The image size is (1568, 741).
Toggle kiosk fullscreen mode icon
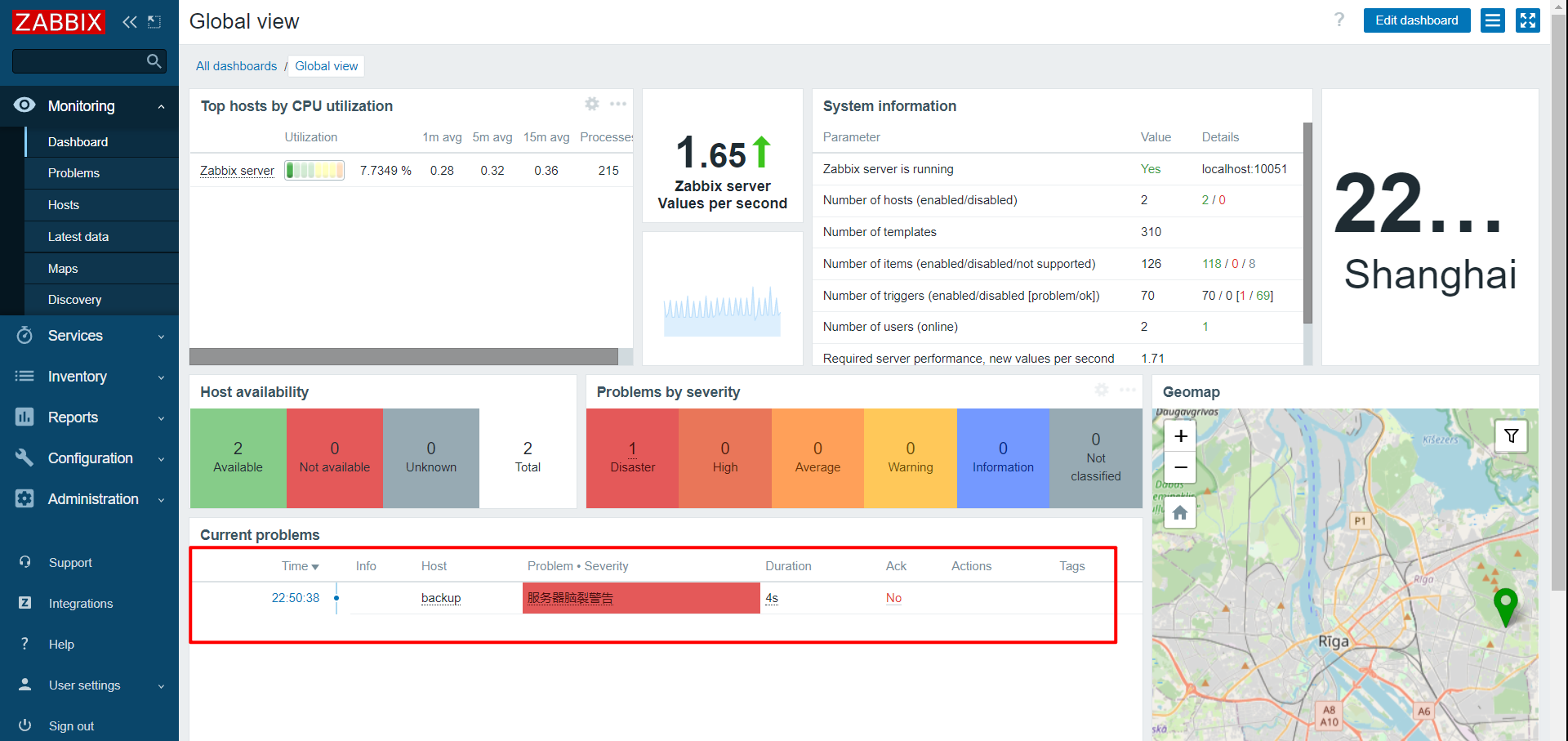point(1528,20)
